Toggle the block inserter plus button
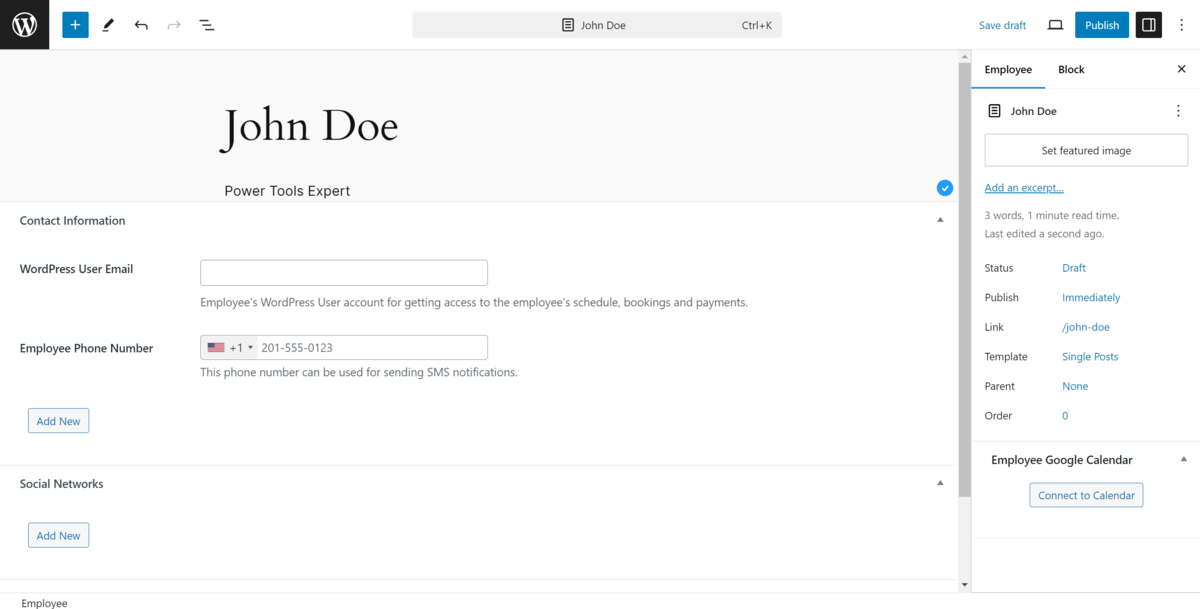1200x609 pixels. [x=75, y=25]
